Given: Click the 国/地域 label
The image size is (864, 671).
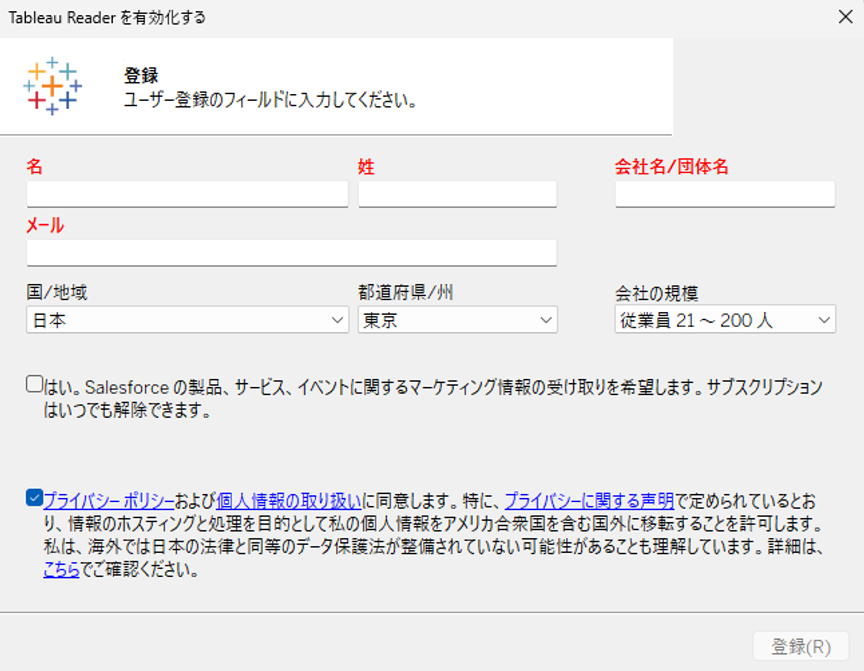Looking at the screenshot, I should [57, 292].
